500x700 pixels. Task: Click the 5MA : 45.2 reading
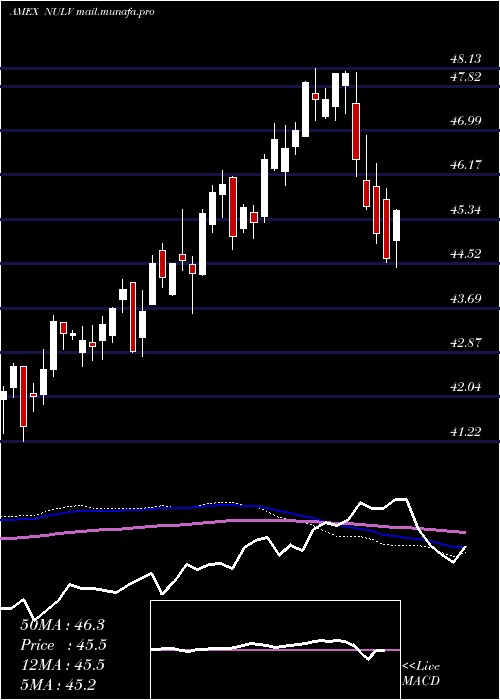(58, 685)
